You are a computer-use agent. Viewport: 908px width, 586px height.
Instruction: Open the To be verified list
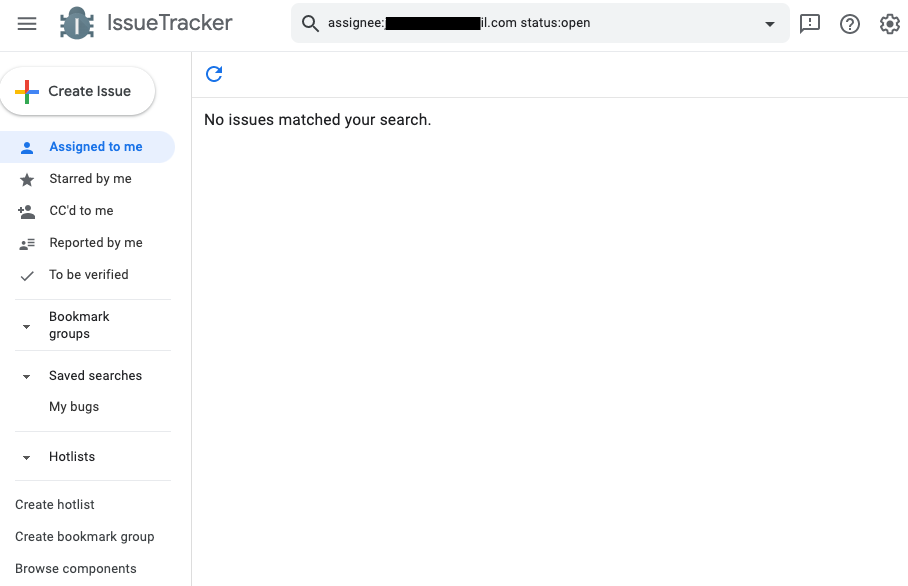(x=88, y=275)
